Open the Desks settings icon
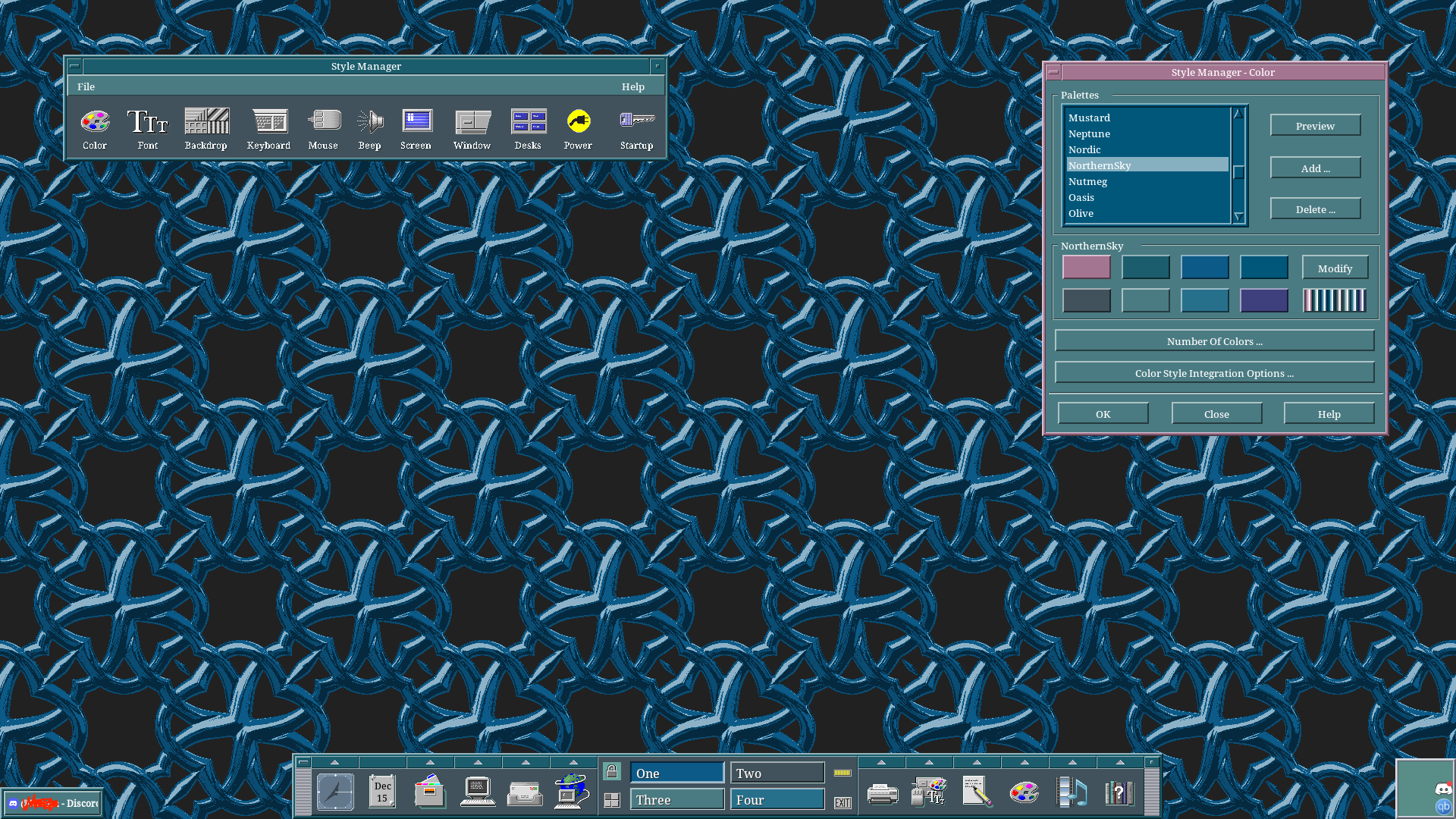 [x=529, y=128]
